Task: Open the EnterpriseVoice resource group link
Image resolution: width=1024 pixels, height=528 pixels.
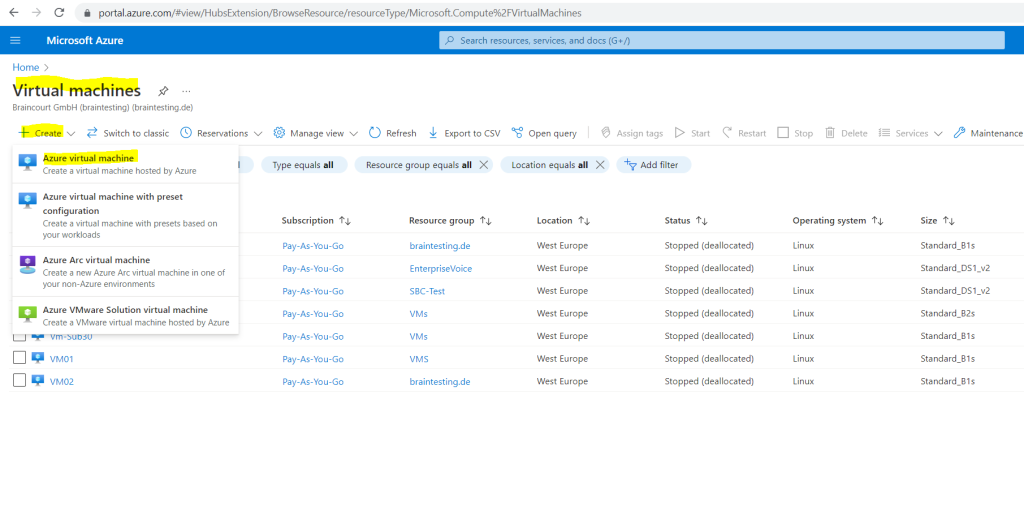Action: coord(441,269)
